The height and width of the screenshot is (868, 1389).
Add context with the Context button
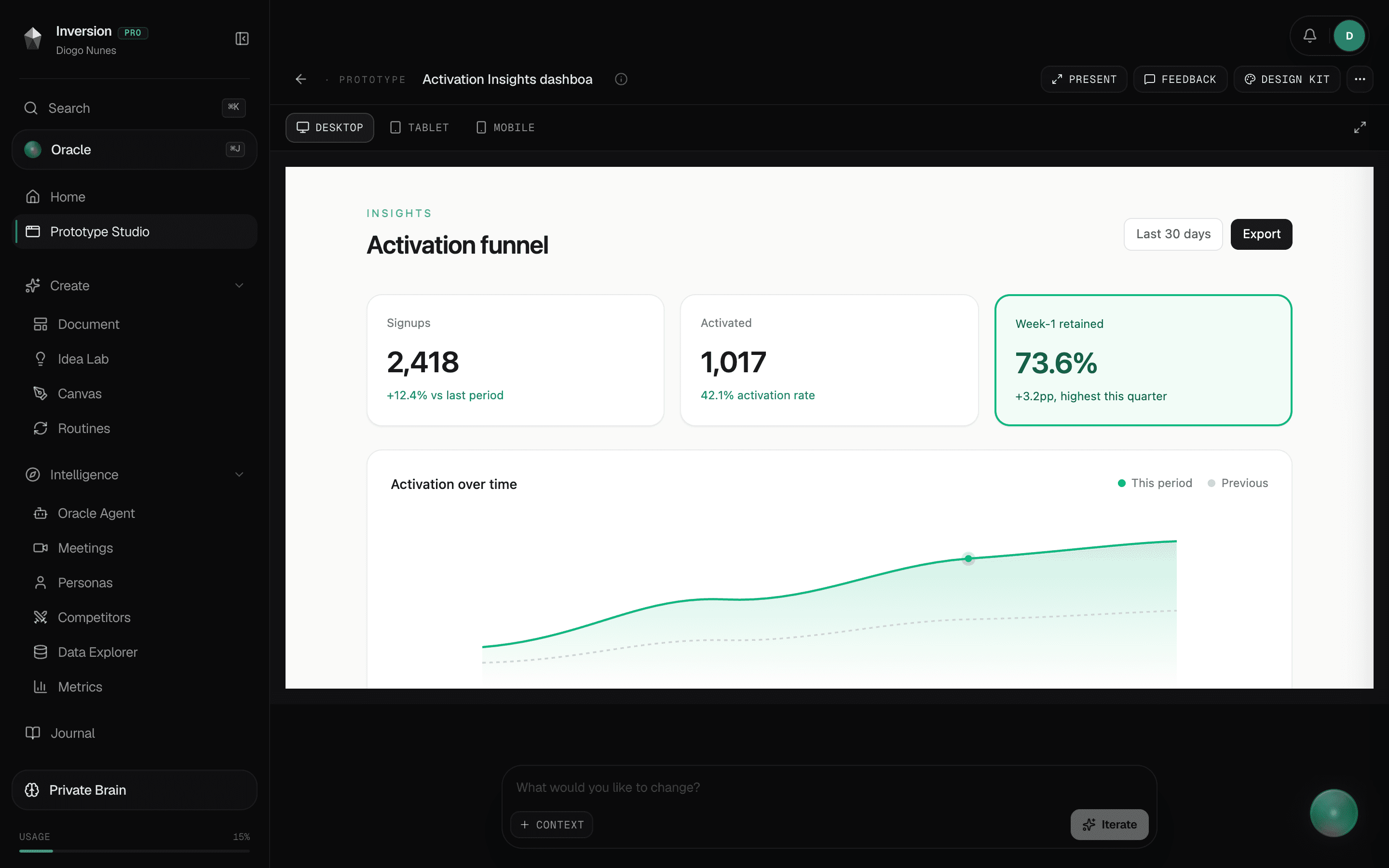(x=552, y=825)
